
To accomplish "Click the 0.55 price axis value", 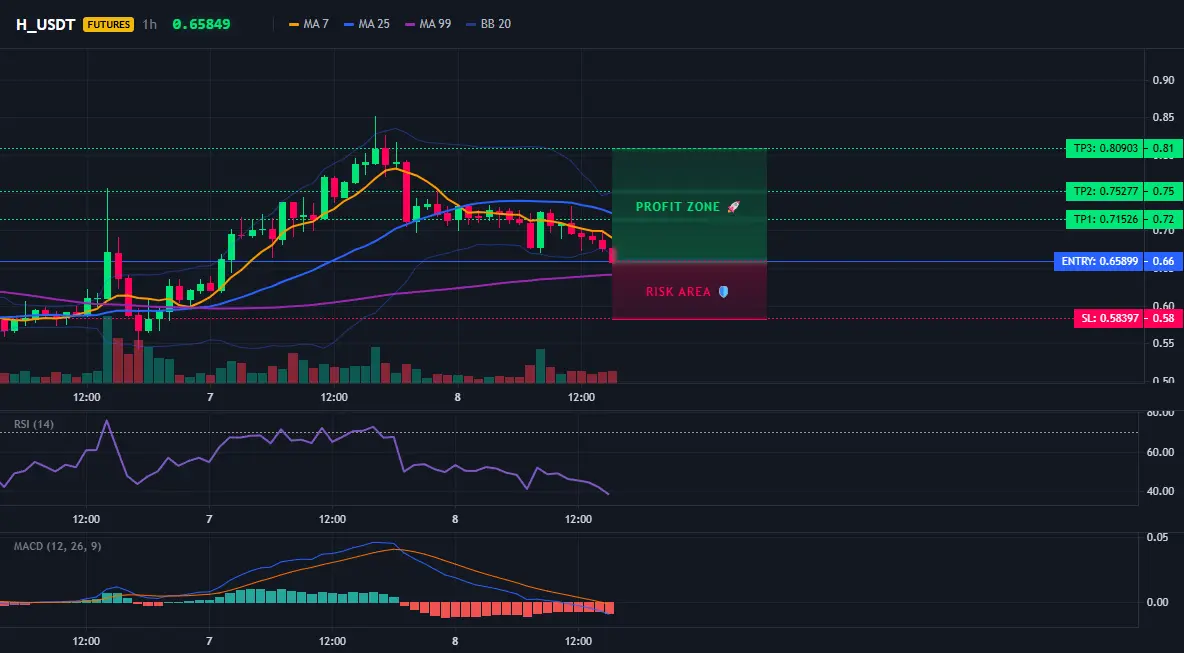I will pos(1163,343).
